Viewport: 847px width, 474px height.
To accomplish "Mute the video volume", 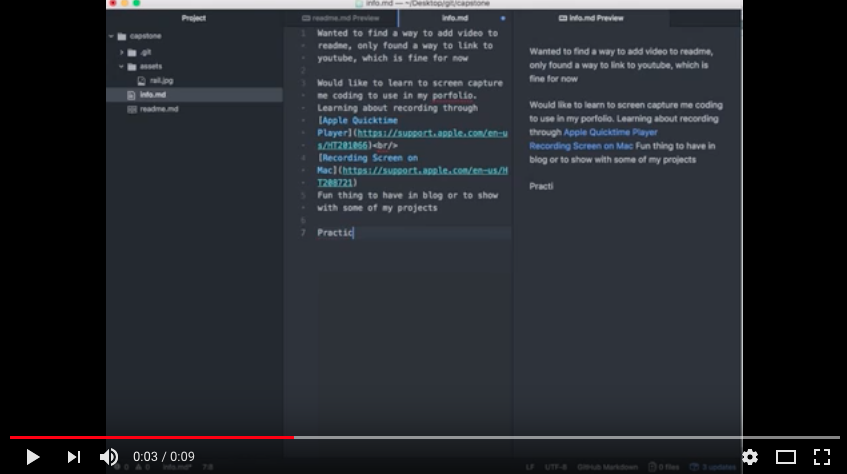I will (x=109, y=457).
